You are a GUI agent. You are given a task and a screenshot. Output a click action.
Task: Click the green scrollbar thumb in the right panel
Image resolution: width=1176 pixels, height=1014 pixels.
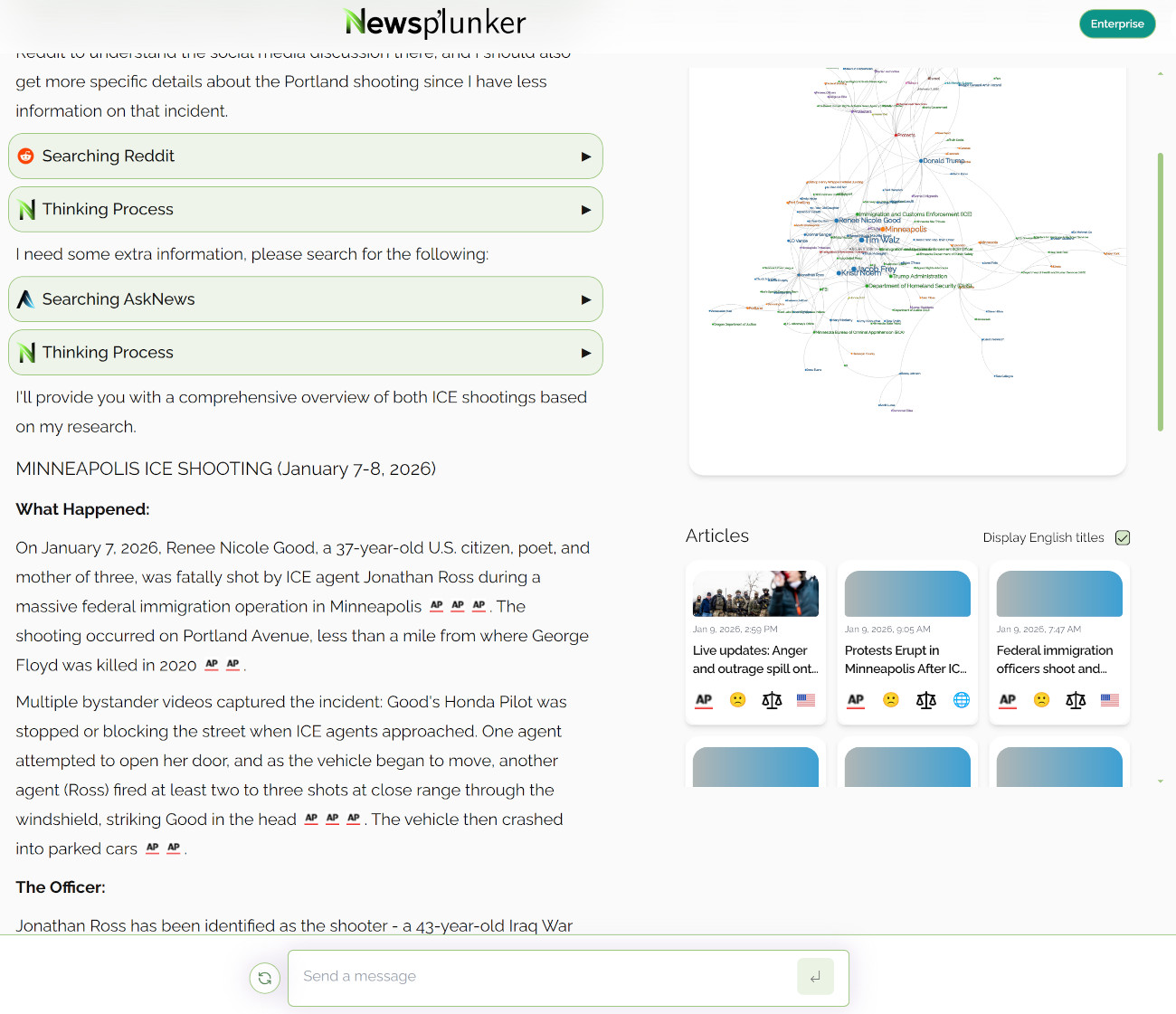(1161, 292)
